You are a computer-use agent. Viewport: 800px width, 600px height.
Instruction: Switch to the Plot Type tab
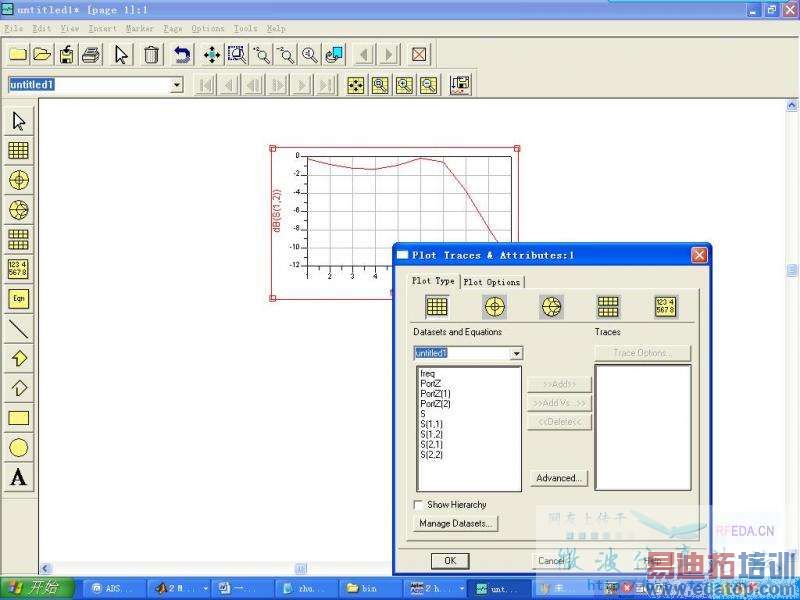point(433,281)
